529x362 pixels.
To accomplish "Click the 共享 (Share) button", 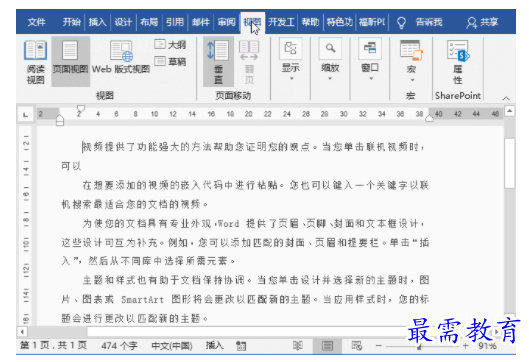I will tap(482, 23).
